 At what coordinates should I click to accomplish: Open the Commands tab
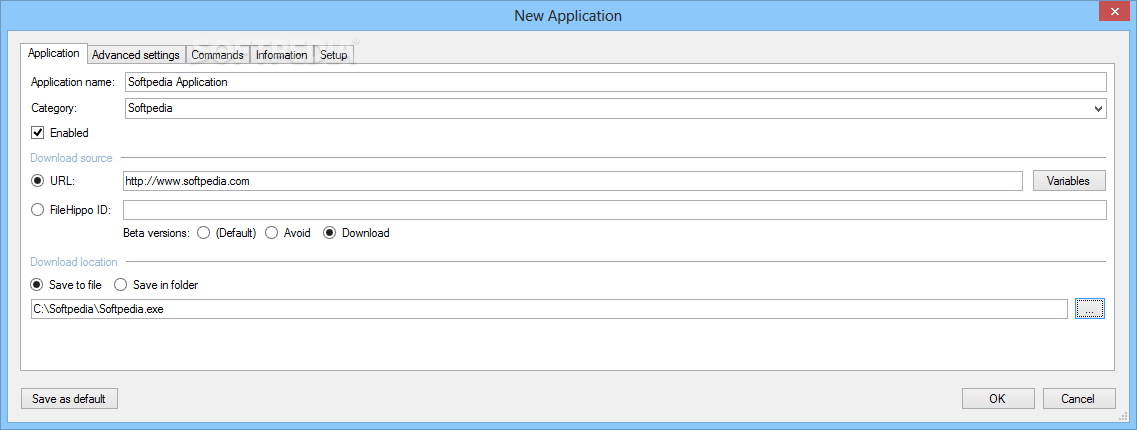(218, 55)
